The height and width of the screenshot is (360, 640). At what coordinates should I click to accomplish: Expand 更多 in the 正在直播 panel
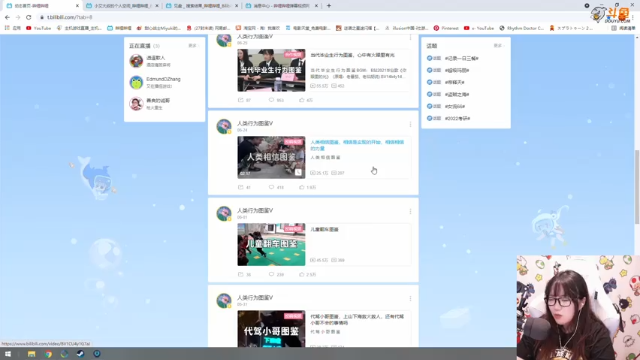193,46
